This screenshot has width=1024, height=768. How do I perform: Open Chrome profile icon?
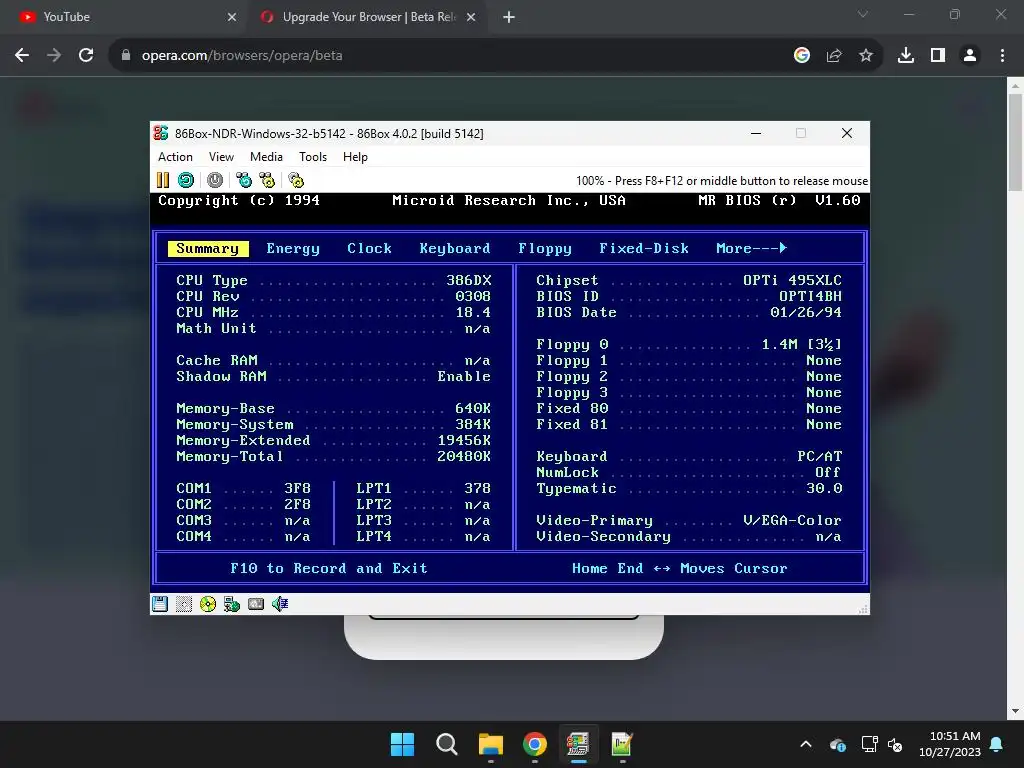click(x=970, y=56)
